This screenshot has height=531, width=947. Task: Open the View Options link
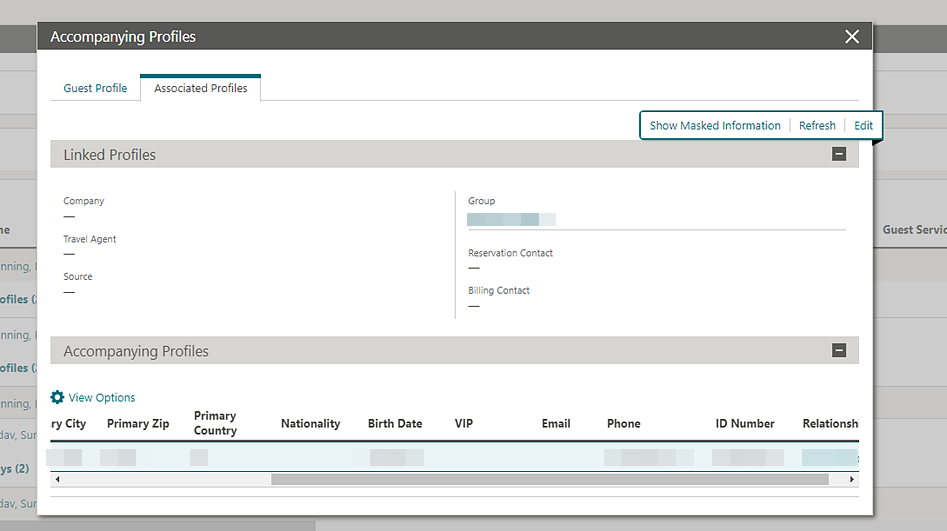click(x=101, y=397)
